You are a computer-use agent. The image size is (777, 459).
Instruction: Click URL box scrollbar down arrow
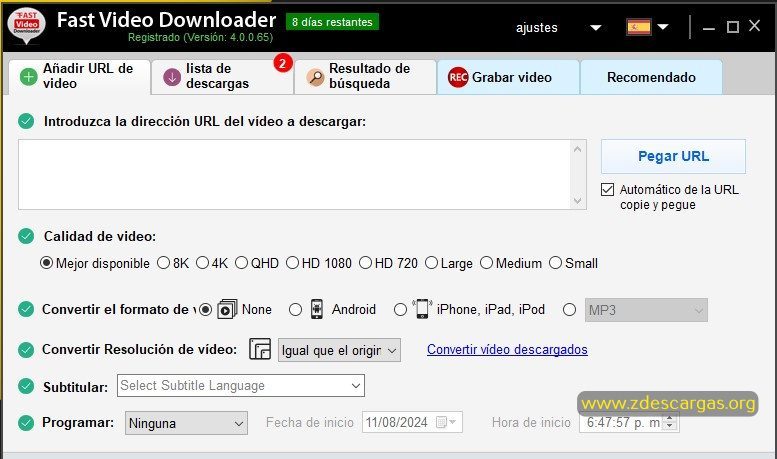click(x=577, y=201)
